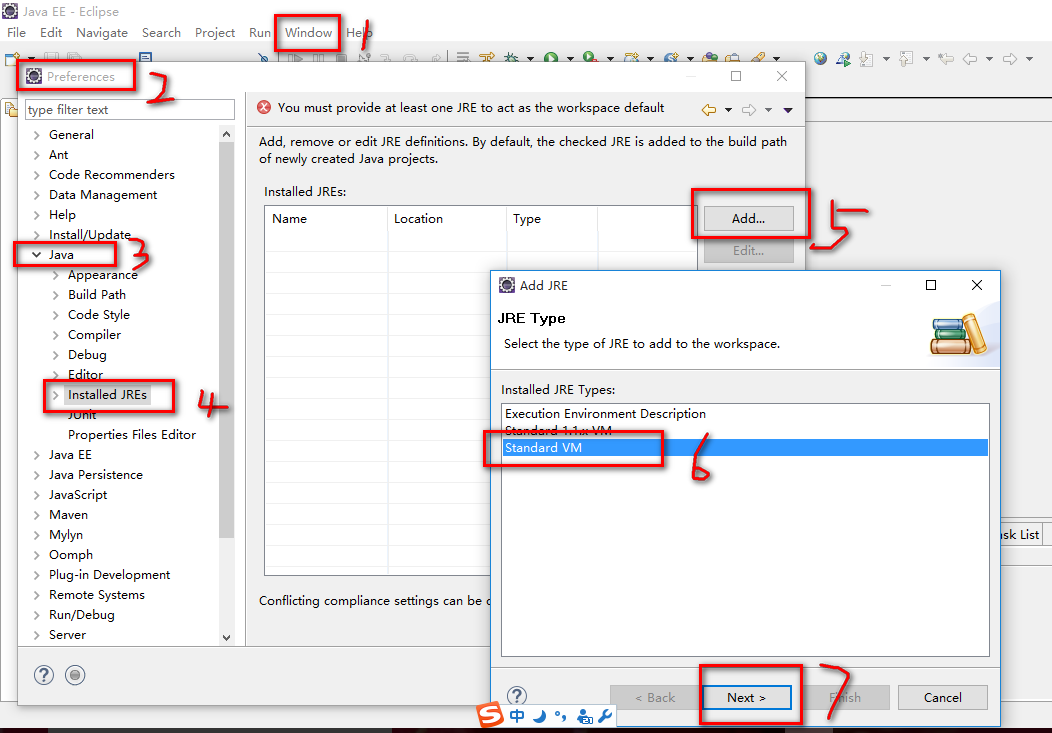Select Remote Systems preferences item

[97, 595]
